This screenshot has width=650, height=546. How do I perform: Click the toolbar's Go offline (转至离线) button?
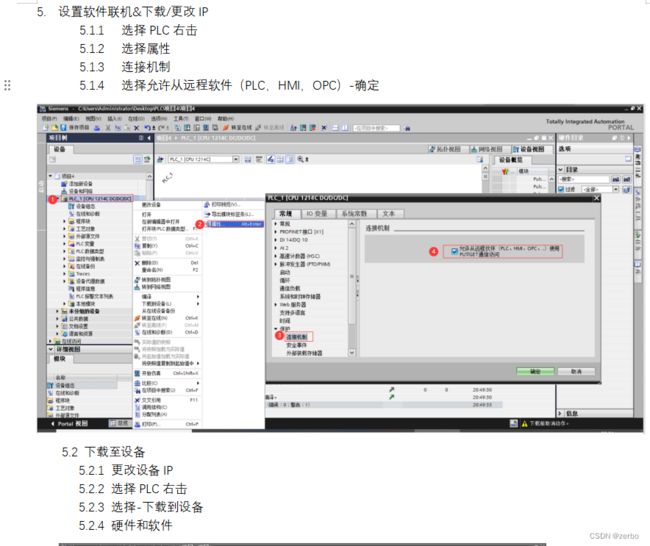click(x=269, y=128)
